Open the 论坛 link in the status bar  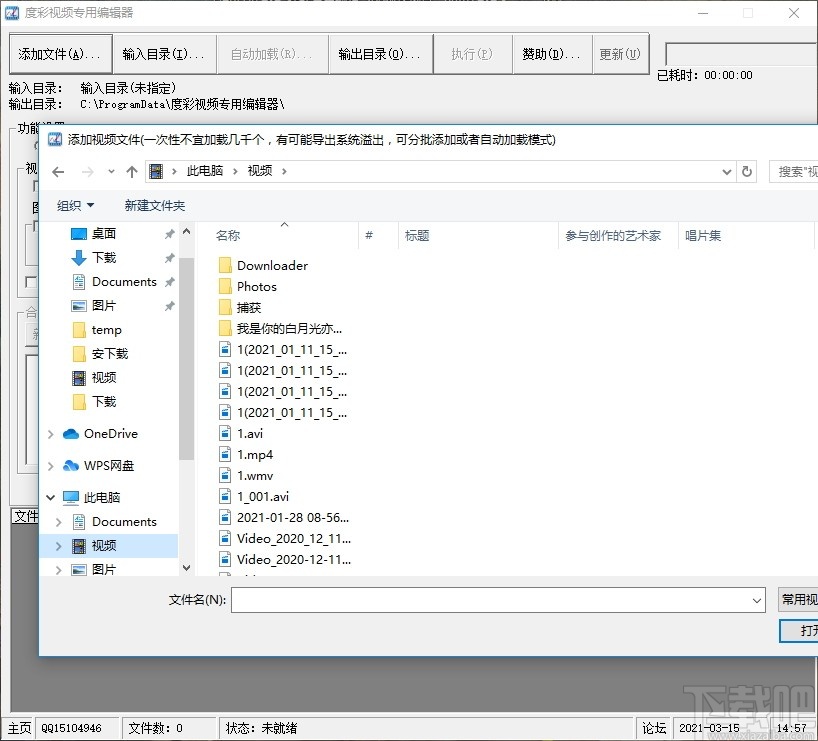point(654,728)
